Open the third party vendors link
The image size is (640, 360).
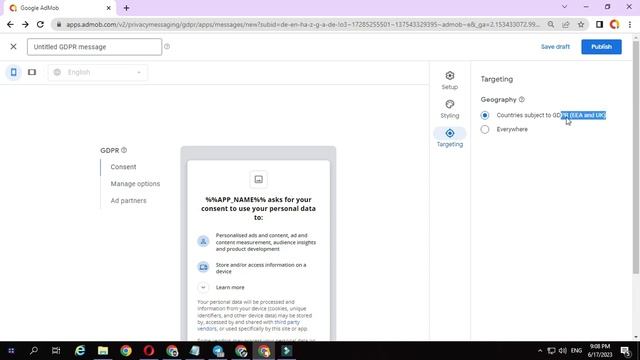(x=248, y=325)
